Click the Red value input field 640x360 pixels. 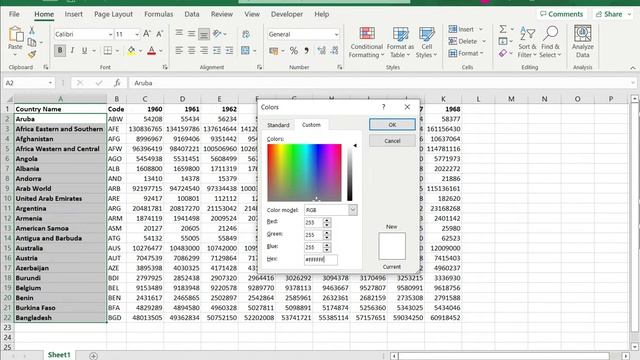pyautogui.click(x=313, y=222)
